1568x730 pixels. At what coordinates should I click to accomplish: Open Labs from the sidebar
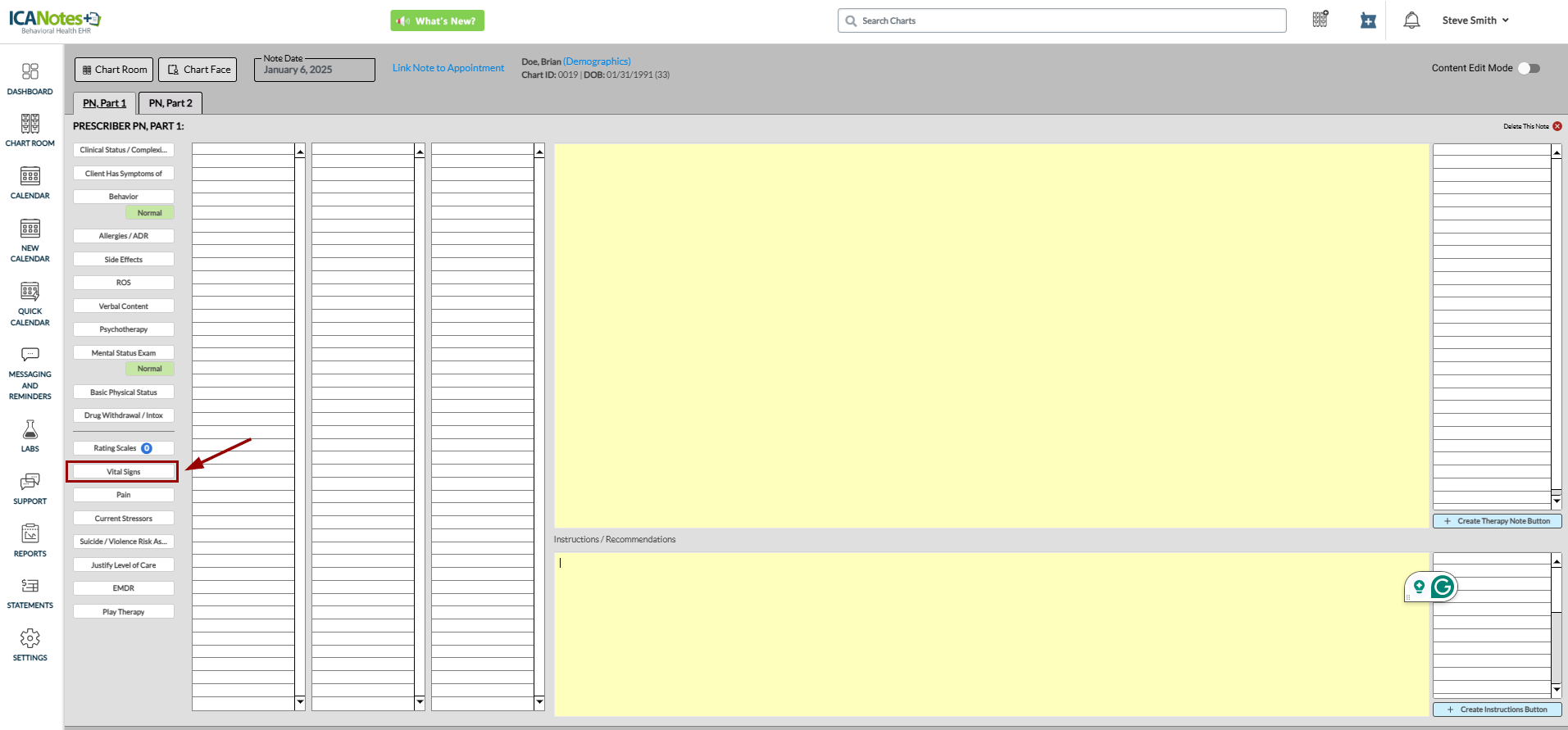[x=30, y=430]
